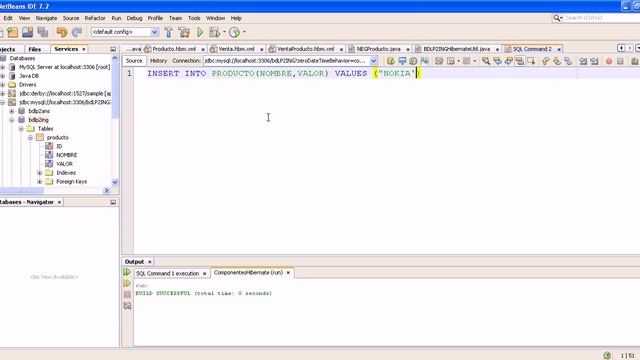Collapse the producto table node

pyautogui.click(x=31, y=138)
